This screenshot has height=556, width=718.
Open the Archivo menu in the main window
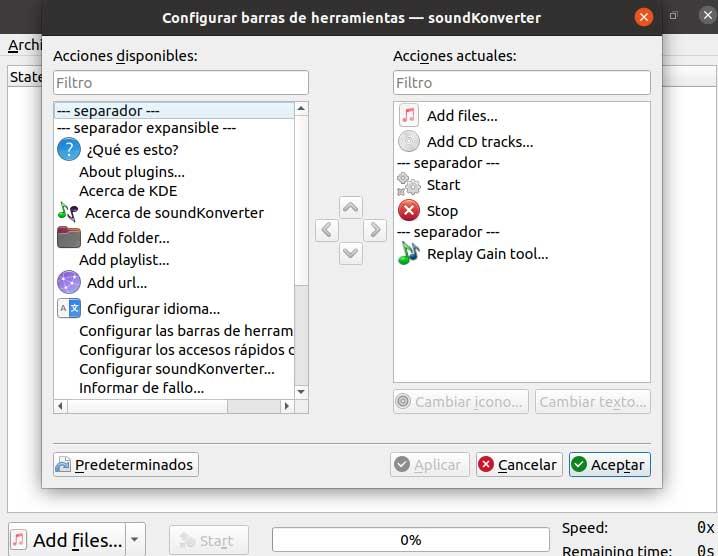pyautogui.click(x=25, y=45)
